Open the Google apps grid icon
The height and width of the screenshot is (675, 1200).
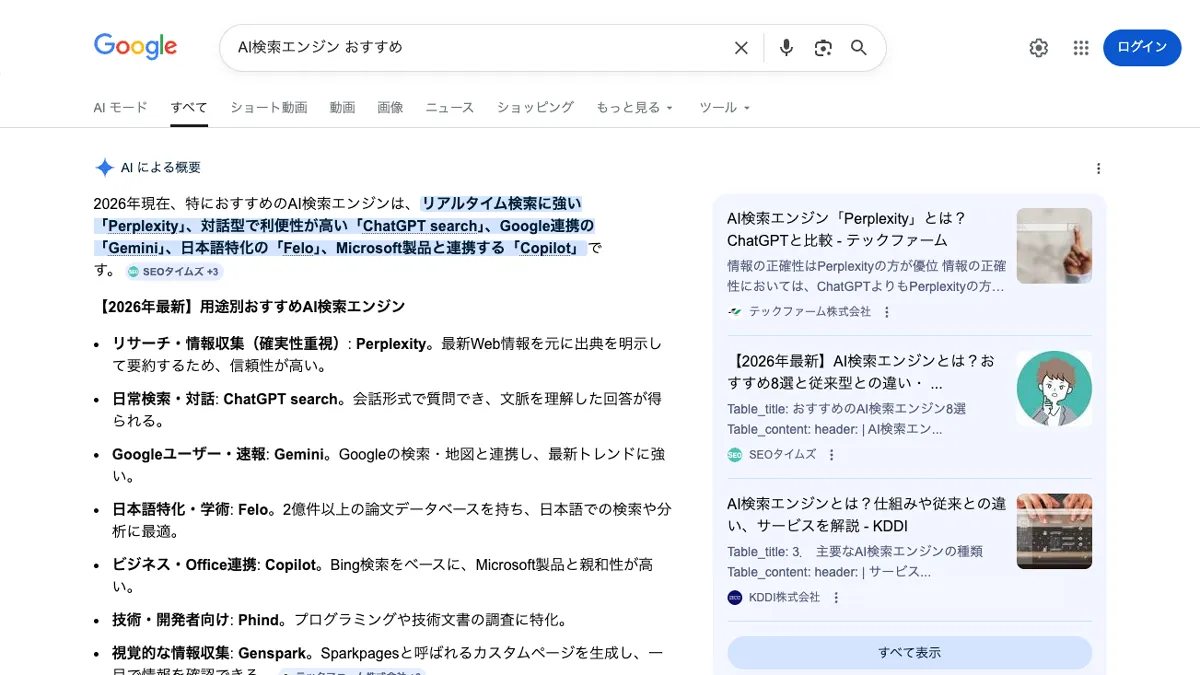pos(1081,48)
